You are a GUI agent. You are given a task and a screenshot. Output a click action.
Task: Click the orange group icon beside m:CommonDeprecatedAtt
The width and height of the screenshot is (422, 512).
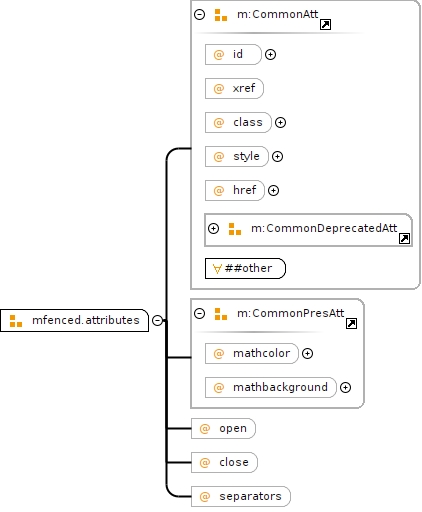tap(235, 229)
